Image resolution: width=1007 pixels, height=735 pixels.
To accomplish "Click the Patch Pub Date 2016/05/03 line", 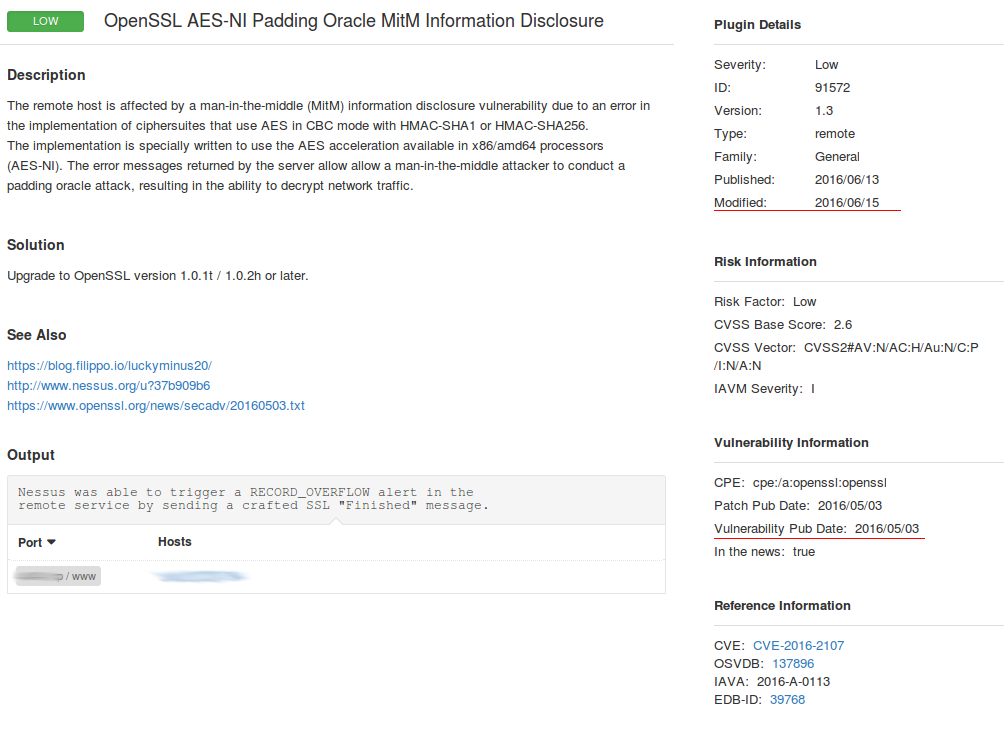I will 798,506.
